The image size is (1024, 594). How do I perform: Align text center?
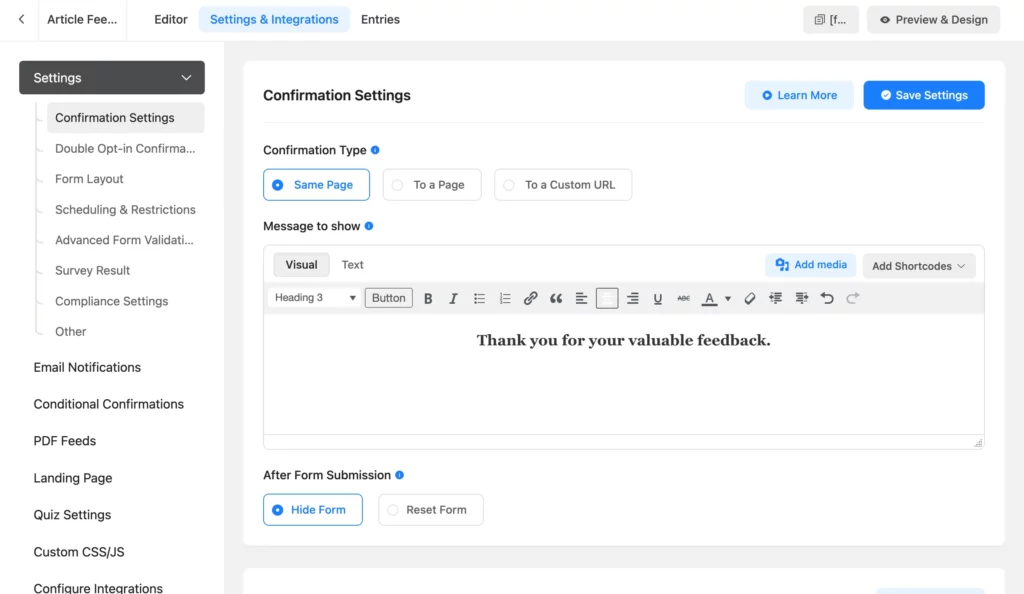pyautogui.click(x=607, y=298)
